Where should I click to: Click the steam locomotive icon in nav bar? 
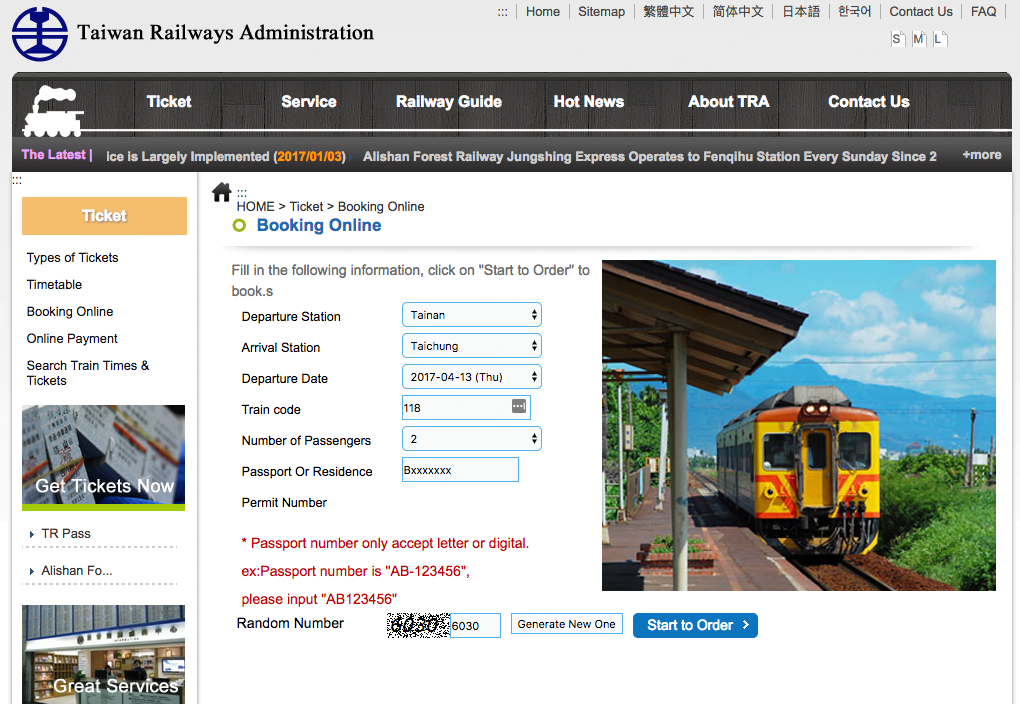pyautogui.click(x=53, y=111)
